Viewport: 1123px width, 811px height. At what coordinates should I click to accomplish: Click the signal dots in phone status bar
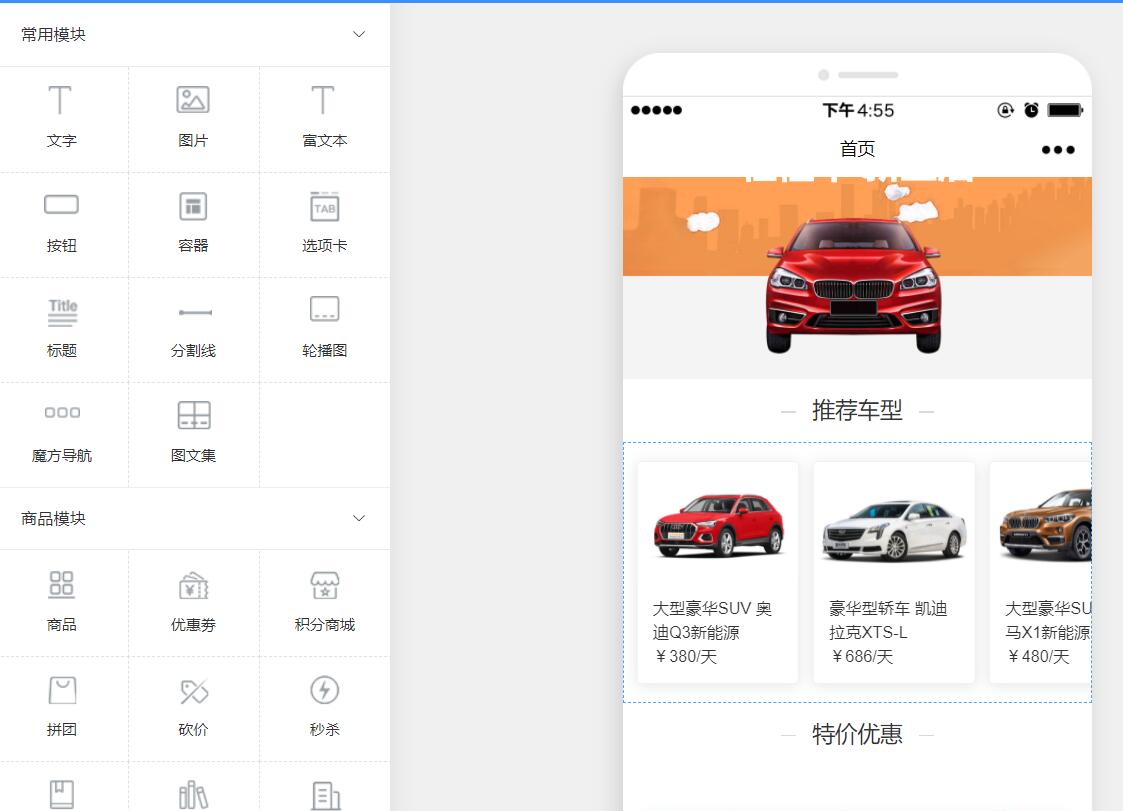click(656, 110)
